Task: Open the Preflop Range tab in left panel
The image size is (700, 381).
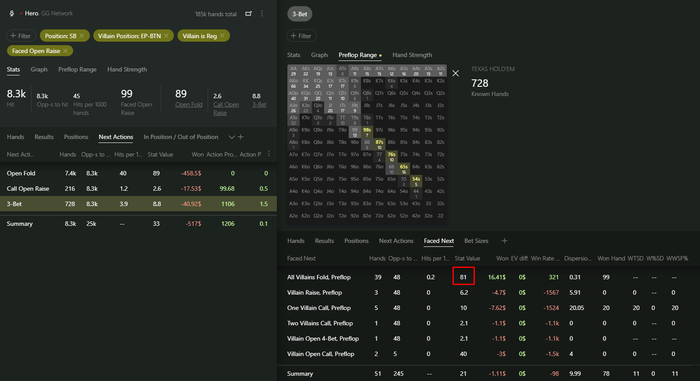Action: 77,70
